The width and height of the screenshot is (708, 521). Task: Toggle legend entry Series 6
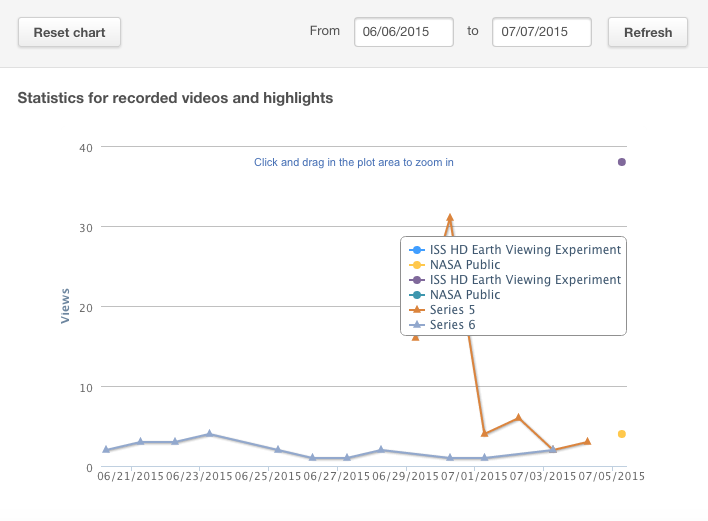coord(442,325)
